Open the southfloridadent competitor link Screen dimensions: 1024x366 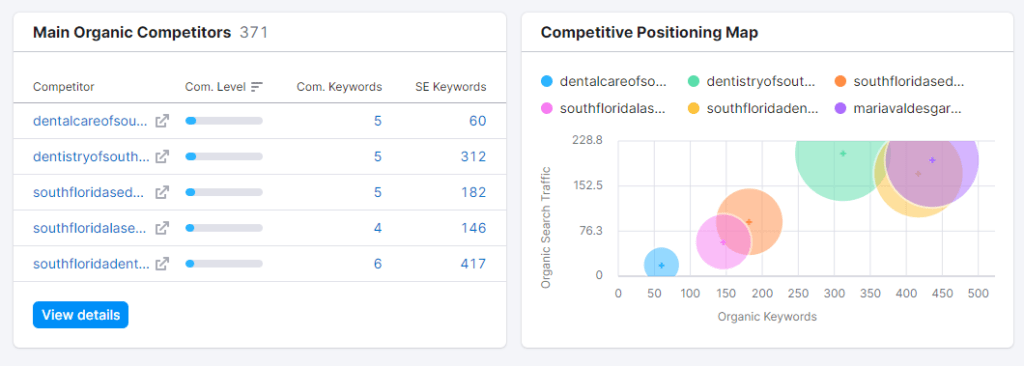click(91, 263)
